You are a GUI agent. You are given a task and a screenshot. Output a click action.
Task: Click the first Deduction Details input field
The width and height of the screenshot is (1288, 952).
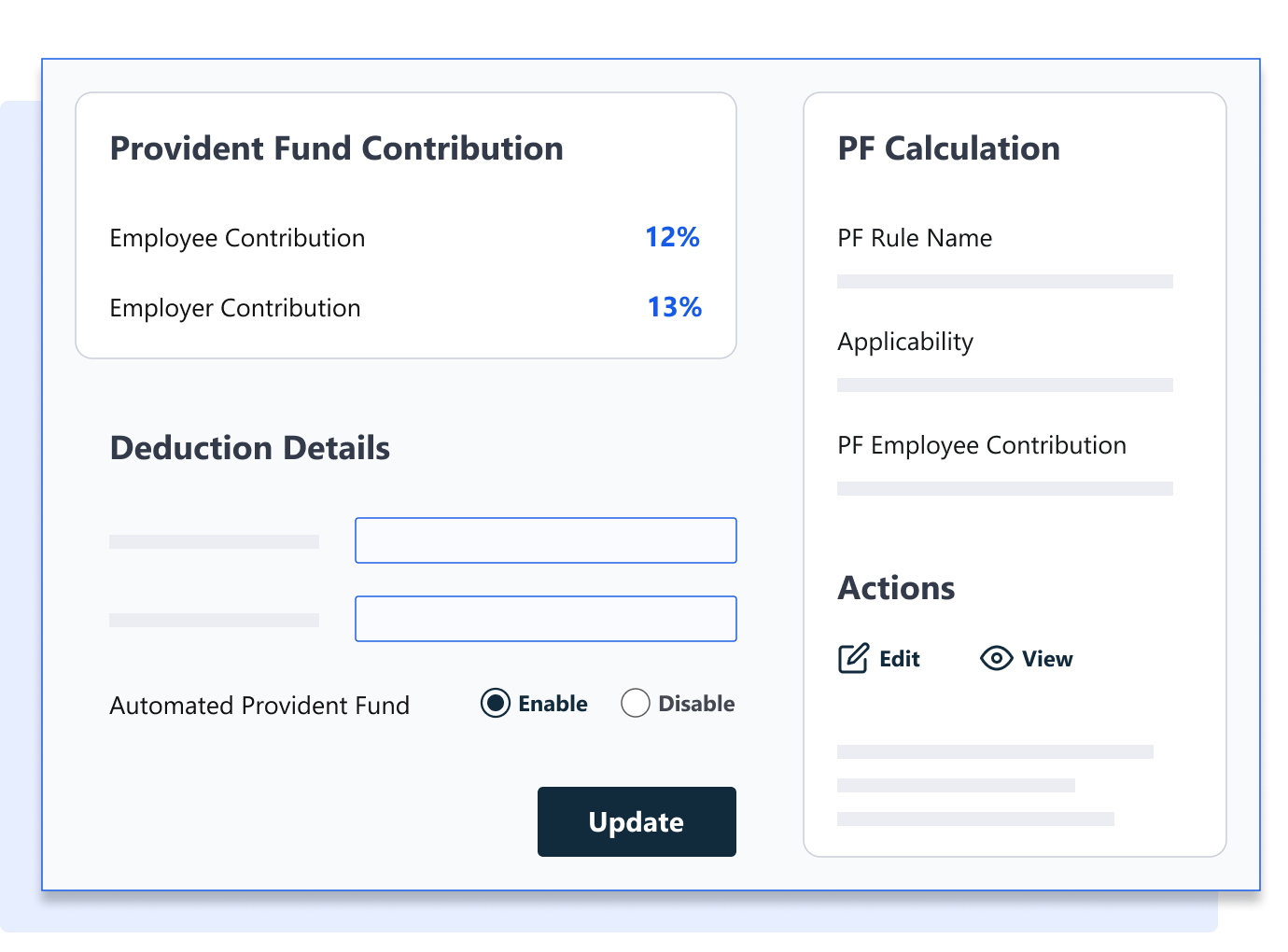tap(545, 540)
